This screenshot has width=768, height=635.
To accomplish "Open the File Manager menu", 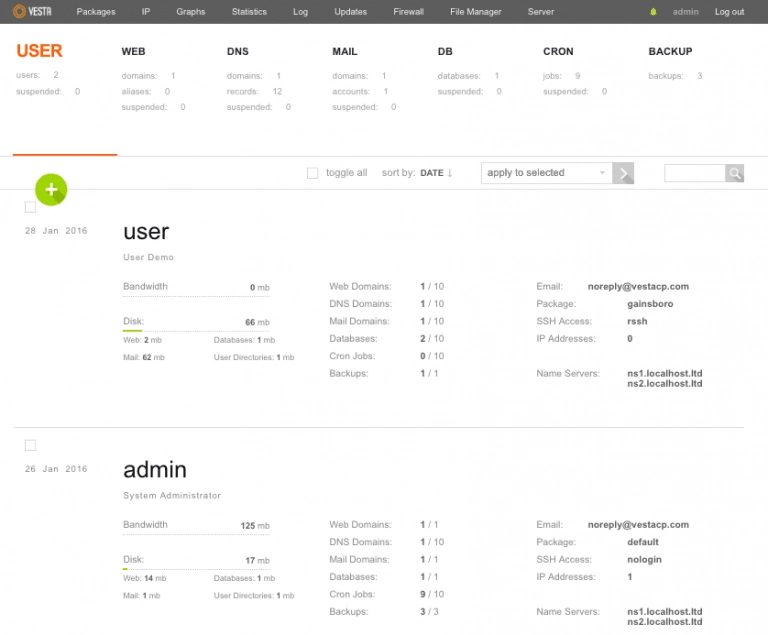I will (x=476, y=12).
